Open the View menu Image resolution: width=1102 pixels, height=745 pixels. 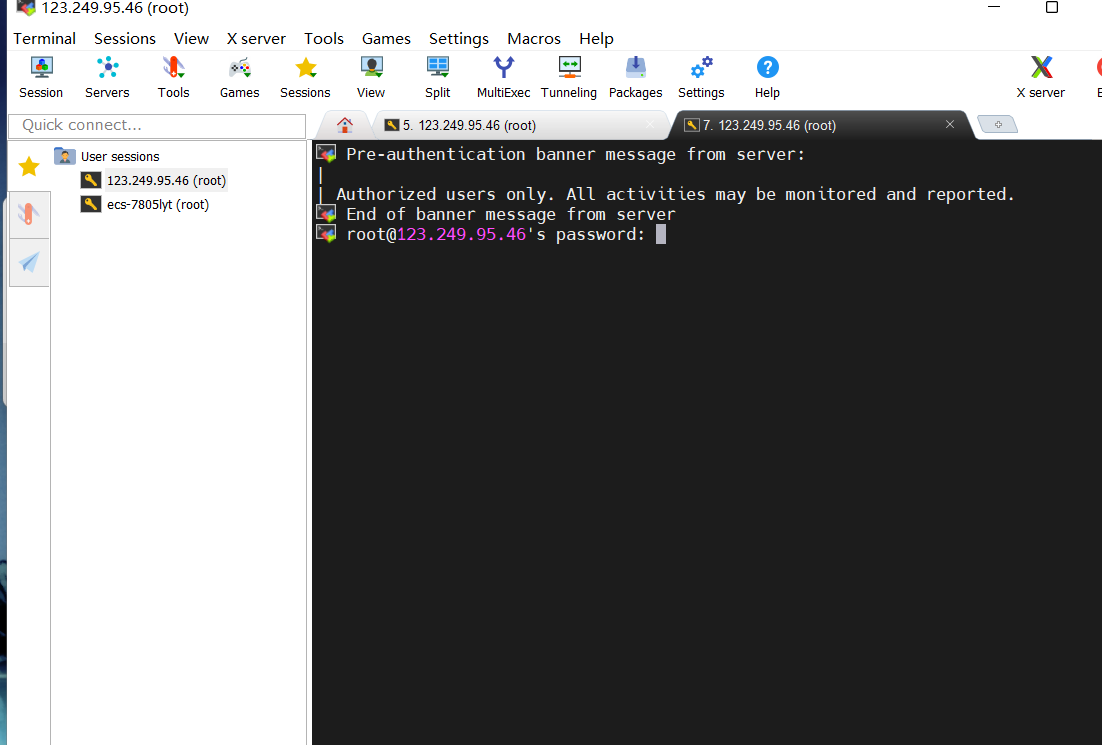click(191, 39)
